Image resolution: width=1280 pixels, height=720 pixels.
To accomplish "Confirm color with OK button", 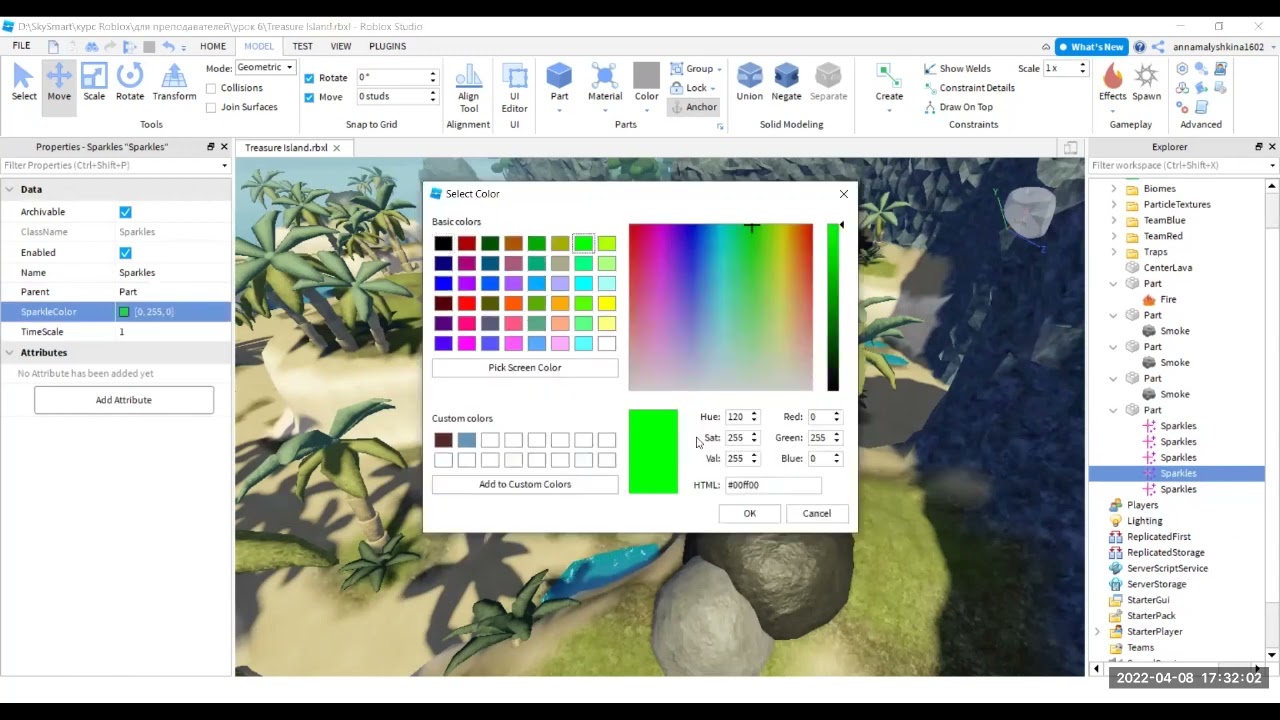I will [749, 513].
